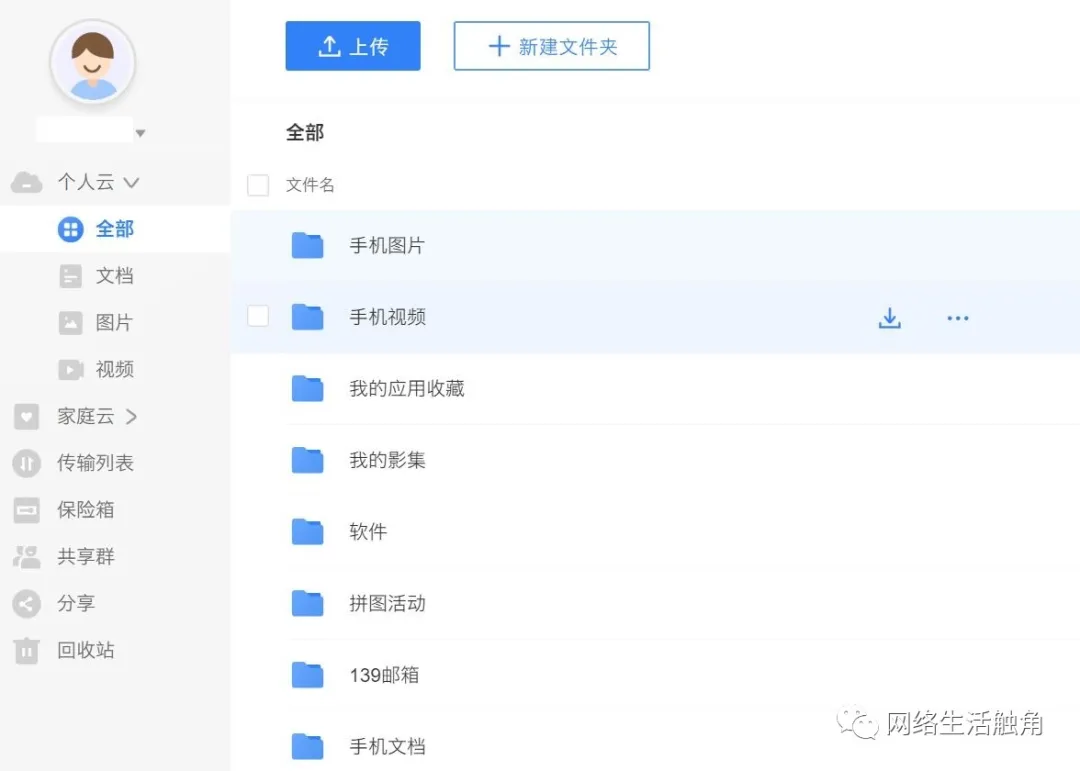Click the 上传 upload button
The width and height of the screenshot is (1080, 771).
pos(353,45)
